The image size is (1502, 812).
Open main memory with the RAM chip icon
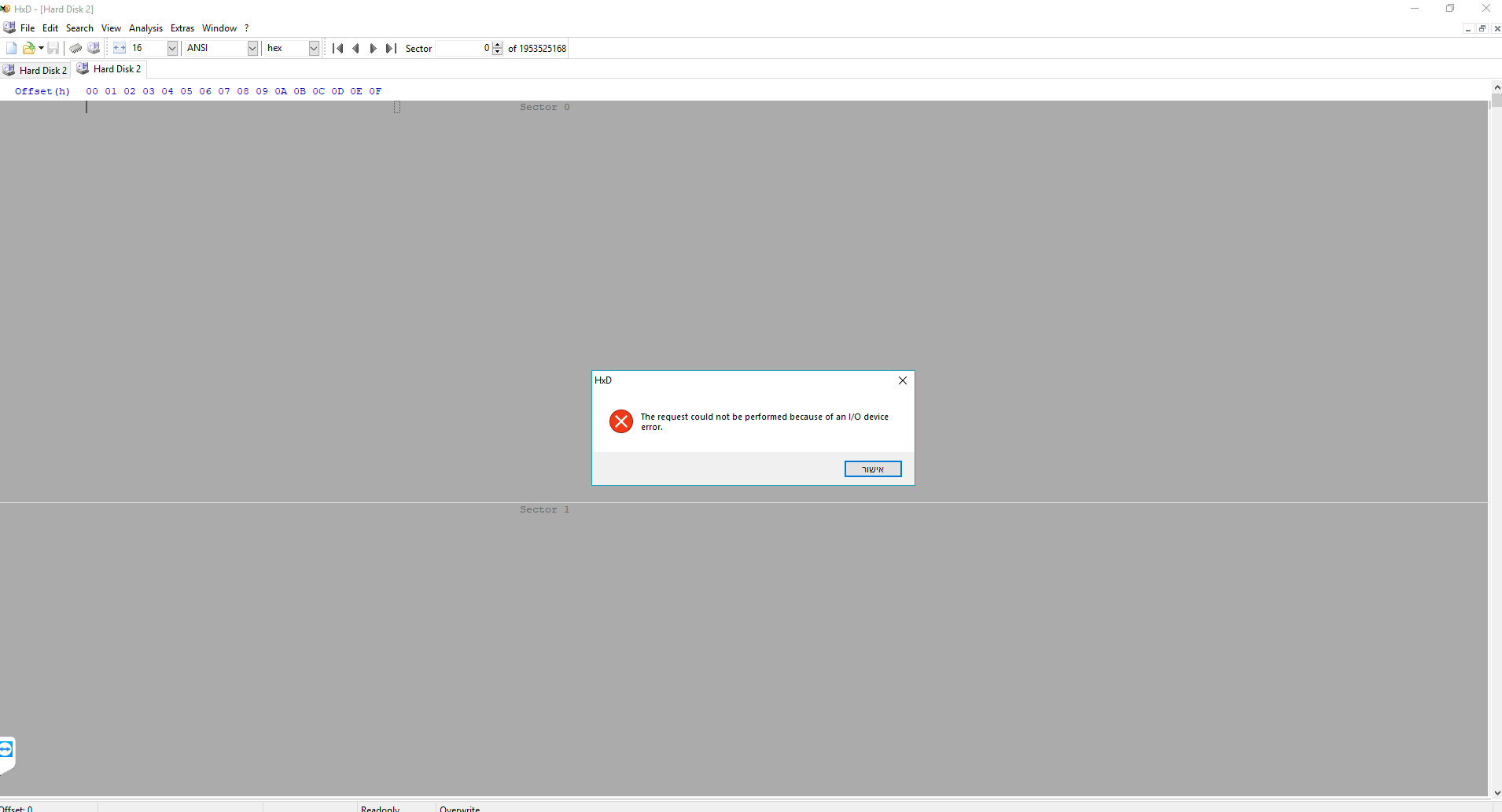tap(75, 48)
